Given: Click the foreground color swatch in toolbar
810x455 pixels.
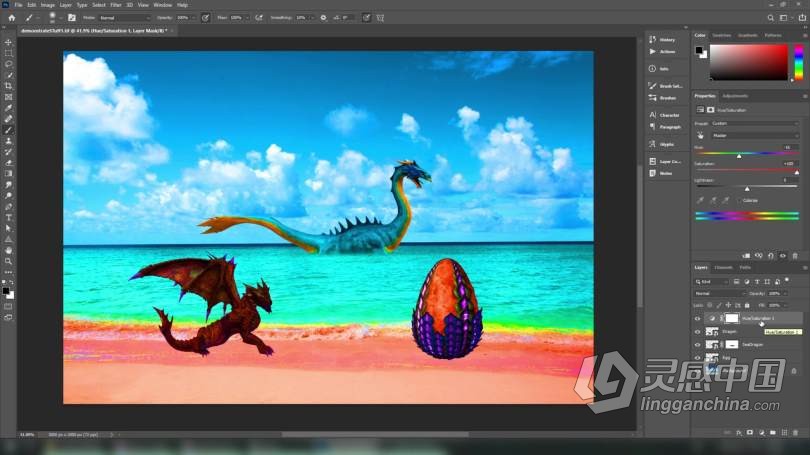Looking at the screenshot, I should point(6,291).
